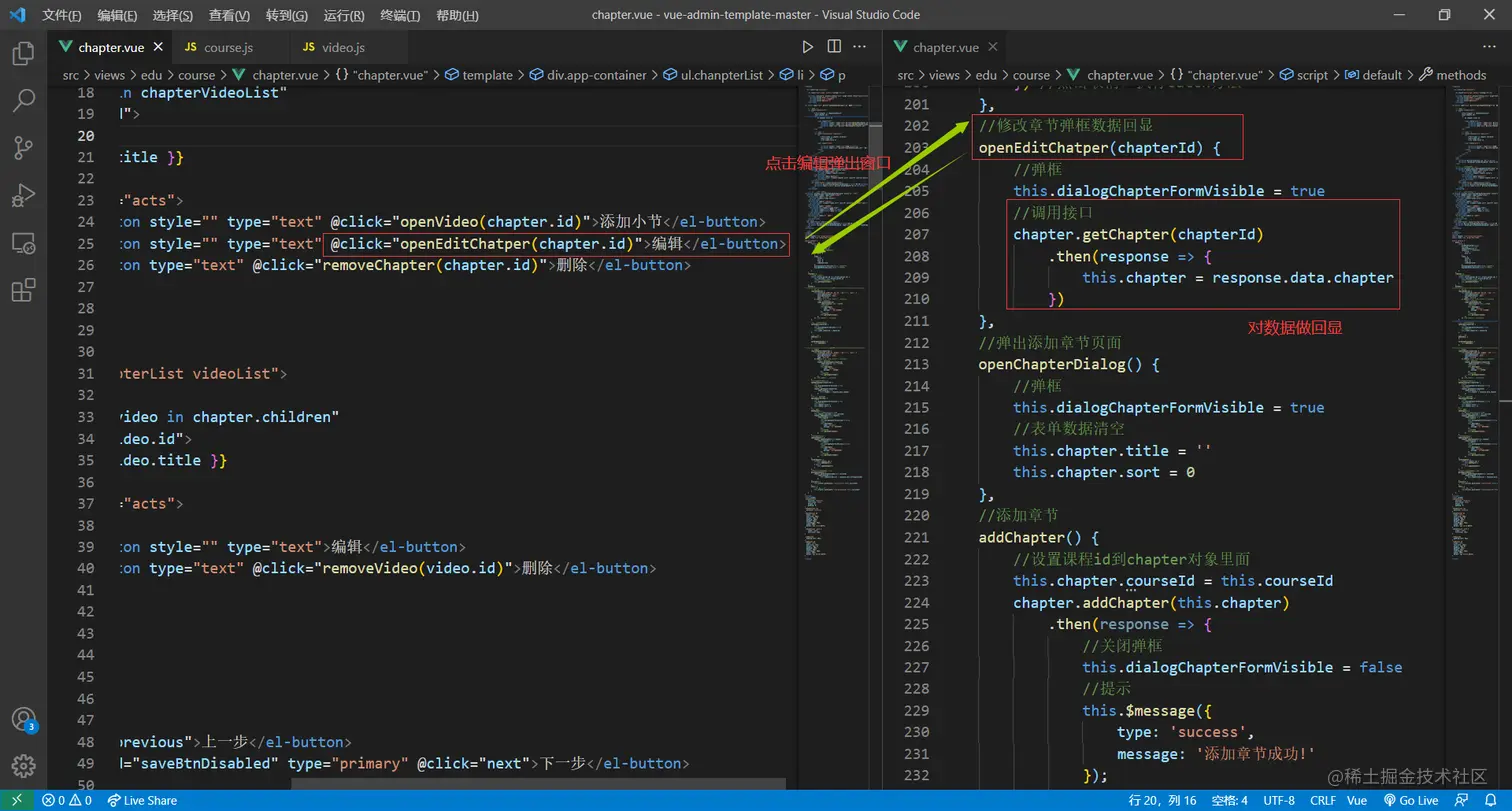Click Live Share in the status bar
Viewport: 1512px width, 811px height.
(142, 800)
